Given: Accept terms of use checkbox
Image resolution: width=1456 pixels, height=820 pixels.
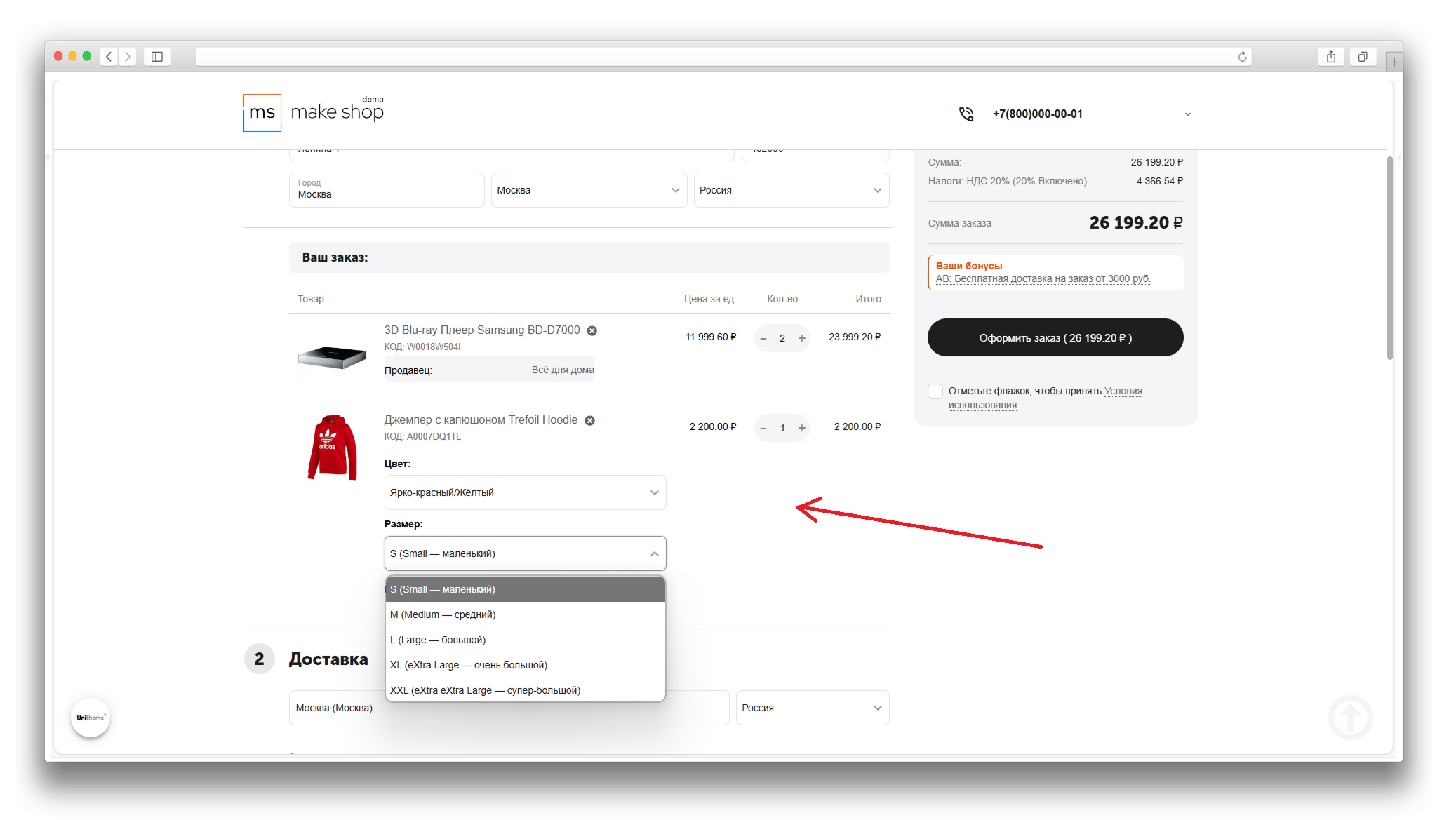Looking at the screenshot, I should (935, 391).
